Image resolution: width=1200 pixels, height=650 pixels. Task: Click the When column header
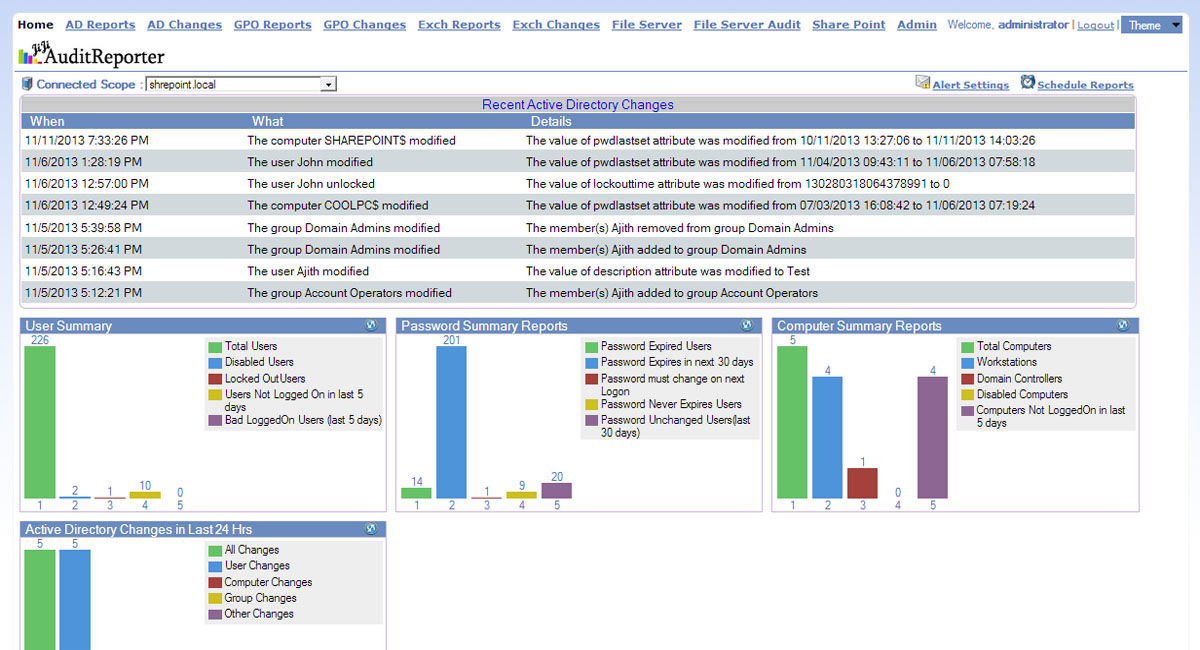click(x=47, y=121)
